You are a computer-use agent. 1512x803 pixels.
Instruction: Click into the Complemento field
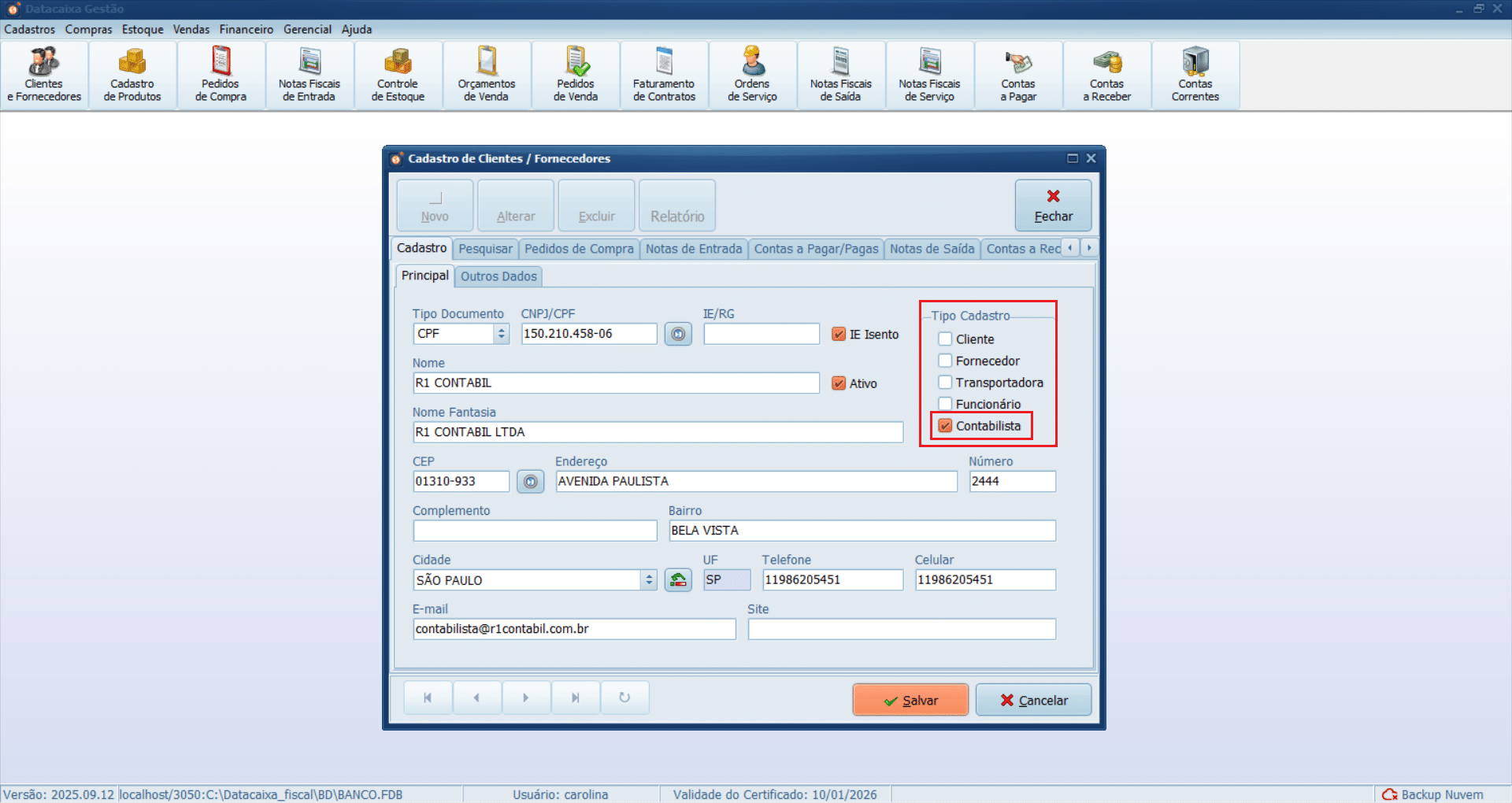[x=535, y=531]
